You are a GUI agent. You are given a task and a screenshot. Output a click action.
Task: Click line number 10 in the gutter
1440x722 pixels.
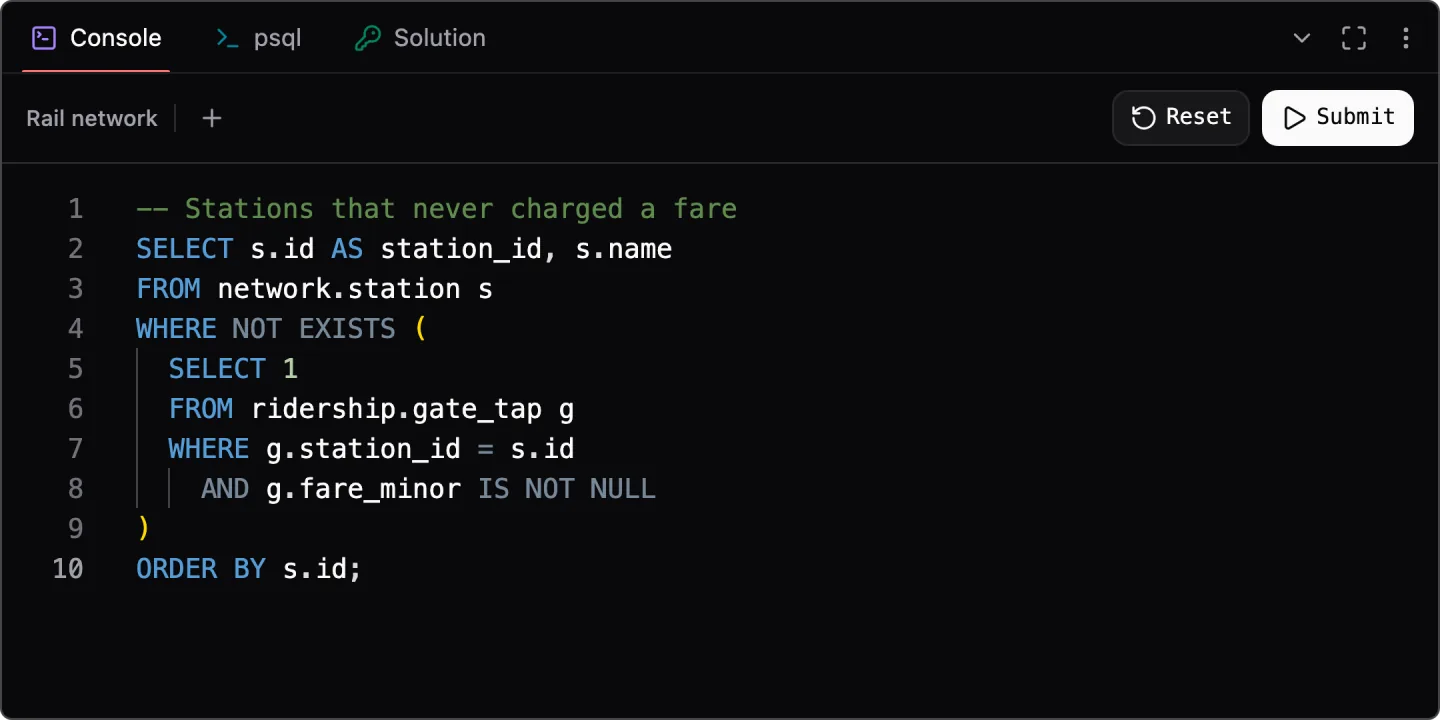(68, 569)
